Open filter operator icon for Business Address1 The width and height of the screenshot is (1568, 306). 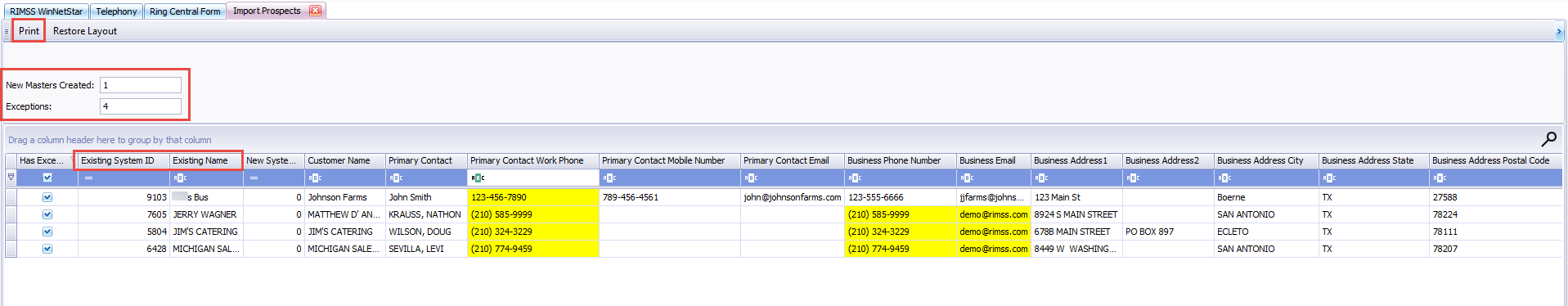pos(1041,178)
